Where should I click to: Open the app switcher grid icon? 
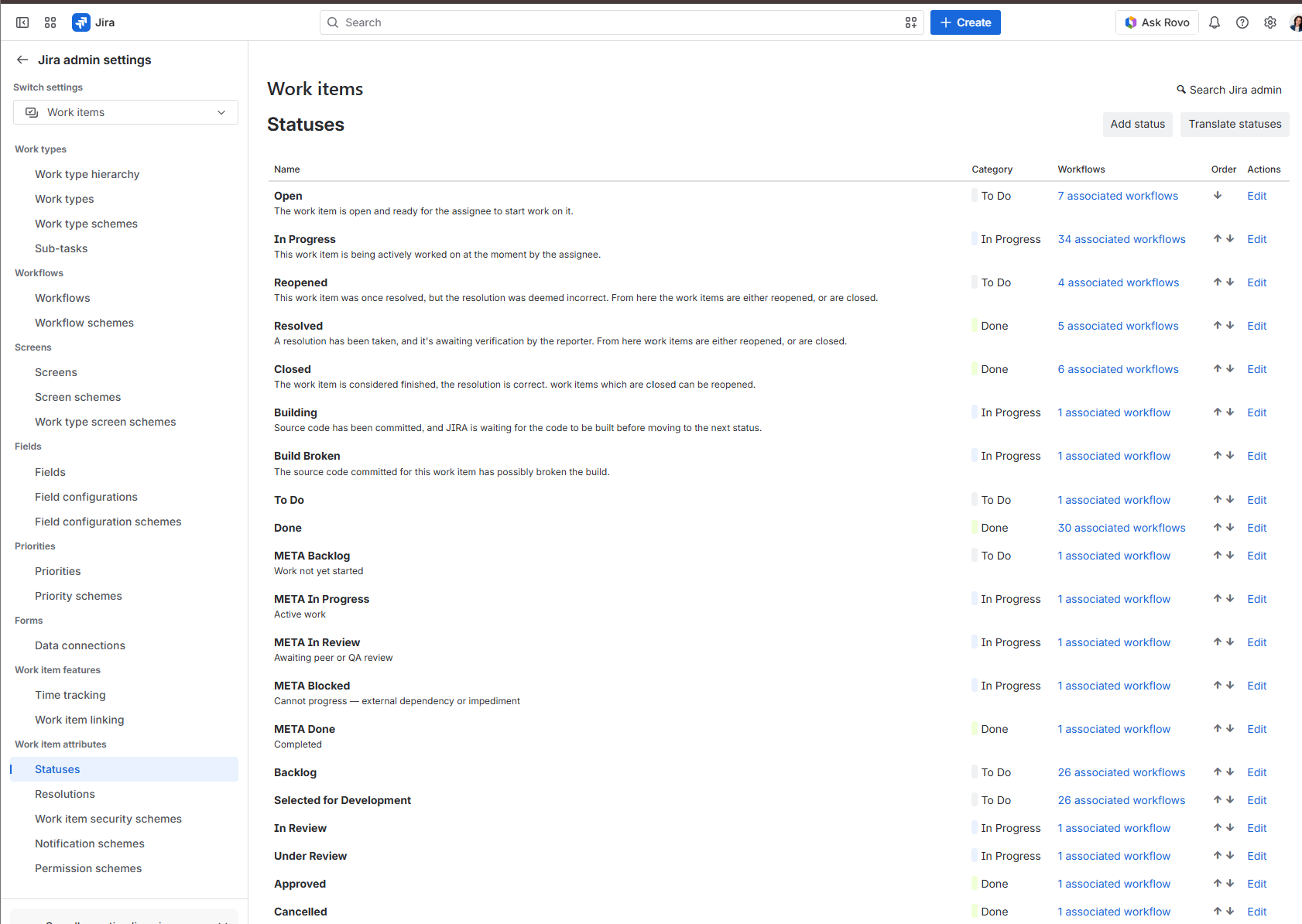click(x=50, y=22)
